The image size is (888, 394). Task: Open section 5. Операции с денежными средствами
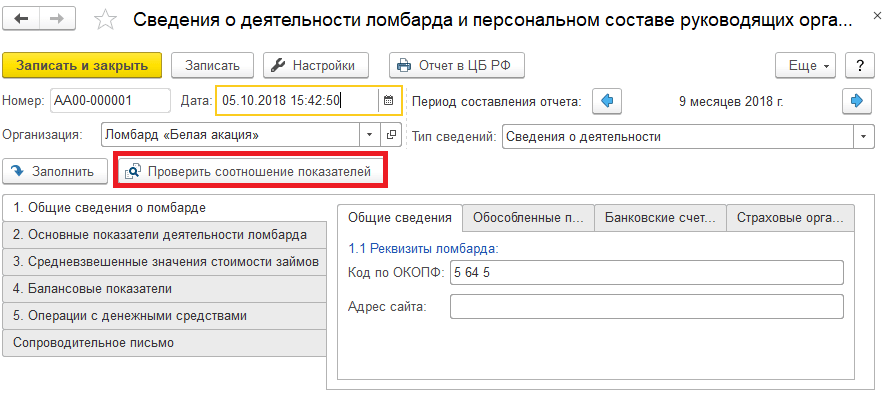coord(164,316)
